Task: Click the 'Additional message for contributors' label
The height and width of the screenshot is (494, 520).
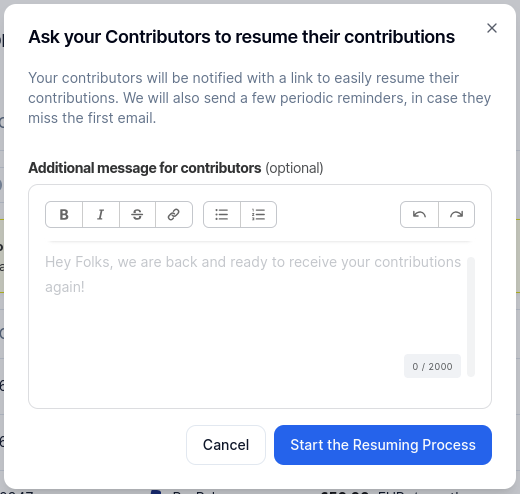Action: 145,168
